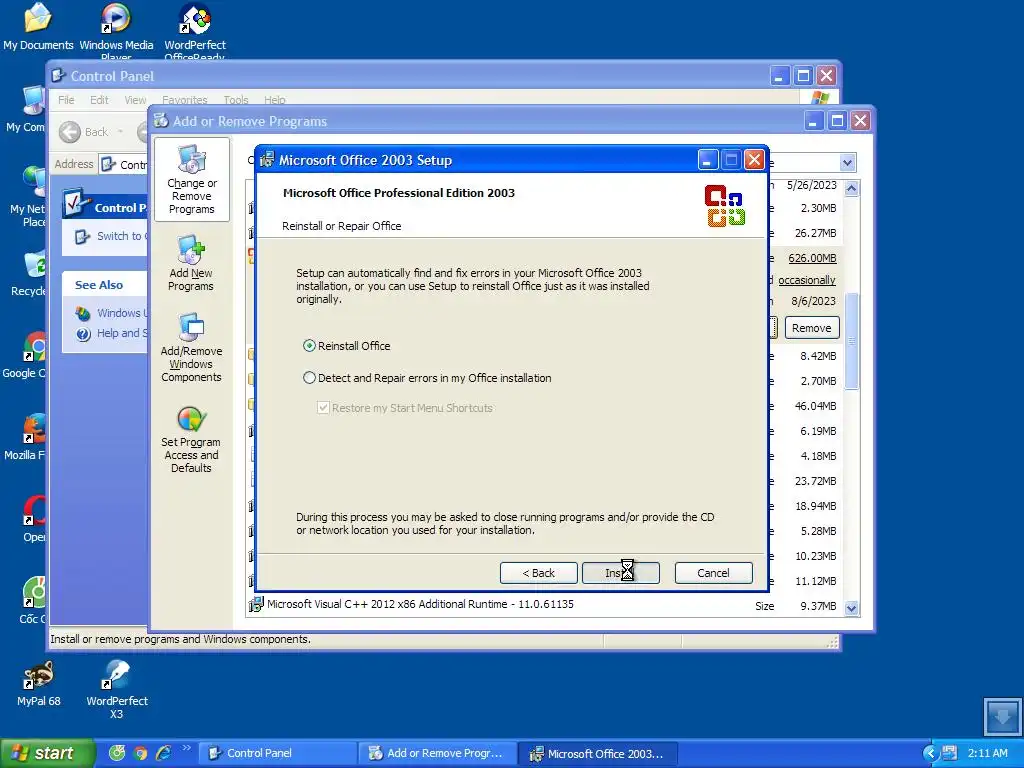Click the Back button in Office Setup

click(539, 573)
